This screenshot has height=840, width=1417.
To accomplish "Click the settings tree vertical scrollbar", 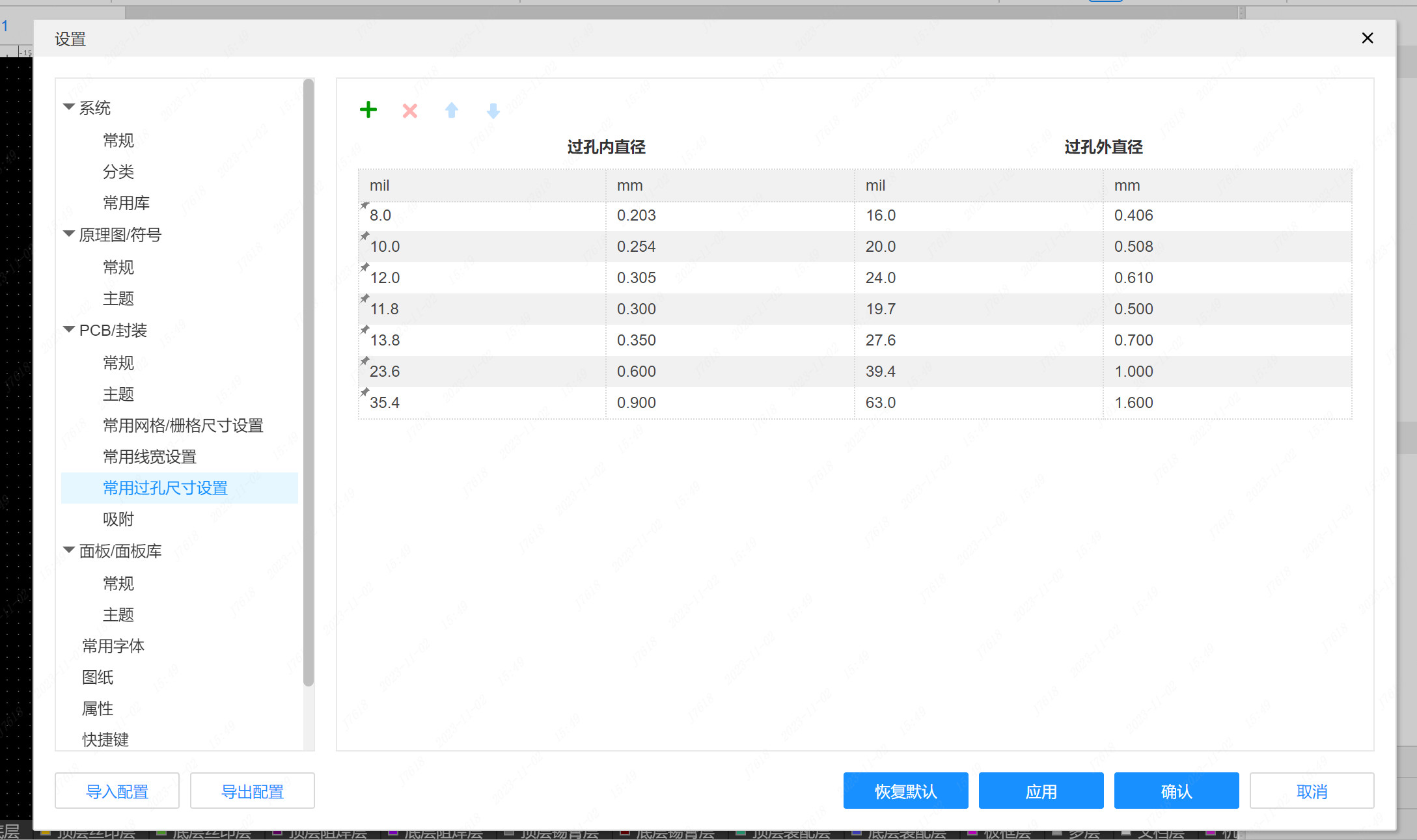I will (x=309, y=383).
